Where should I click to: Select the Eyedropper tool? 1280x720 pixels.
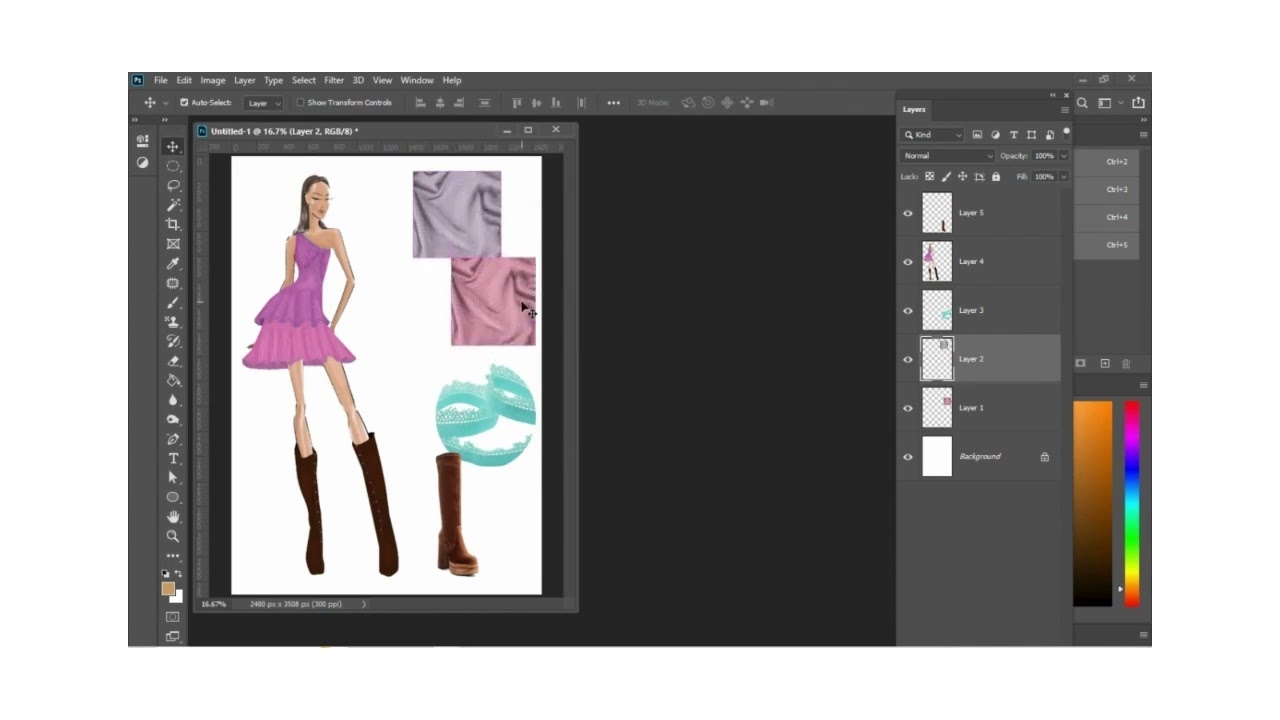[173, 264]
